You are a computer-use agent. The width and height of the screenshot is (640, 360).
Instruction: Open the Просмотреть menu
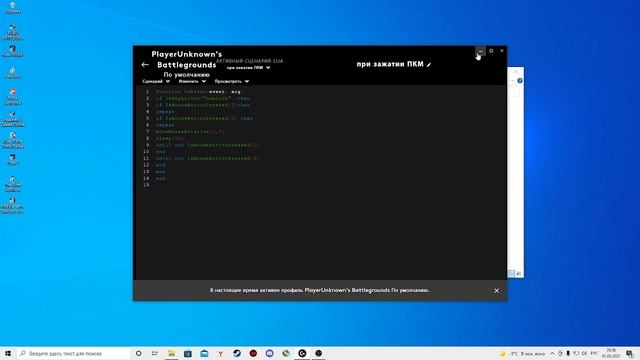231,81
